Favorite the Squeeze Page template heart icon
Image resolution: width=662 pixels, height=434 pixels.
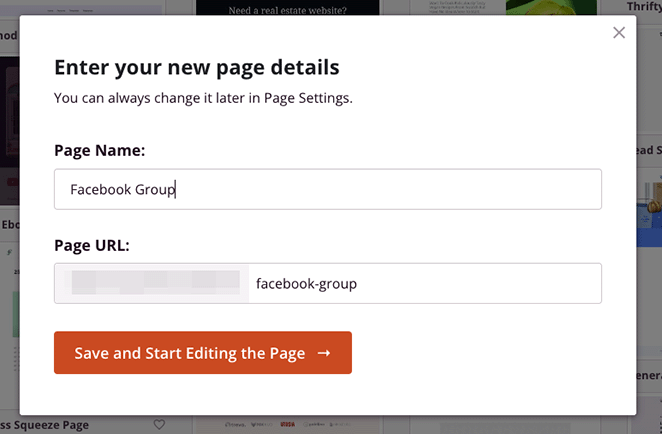pos(159,424)
